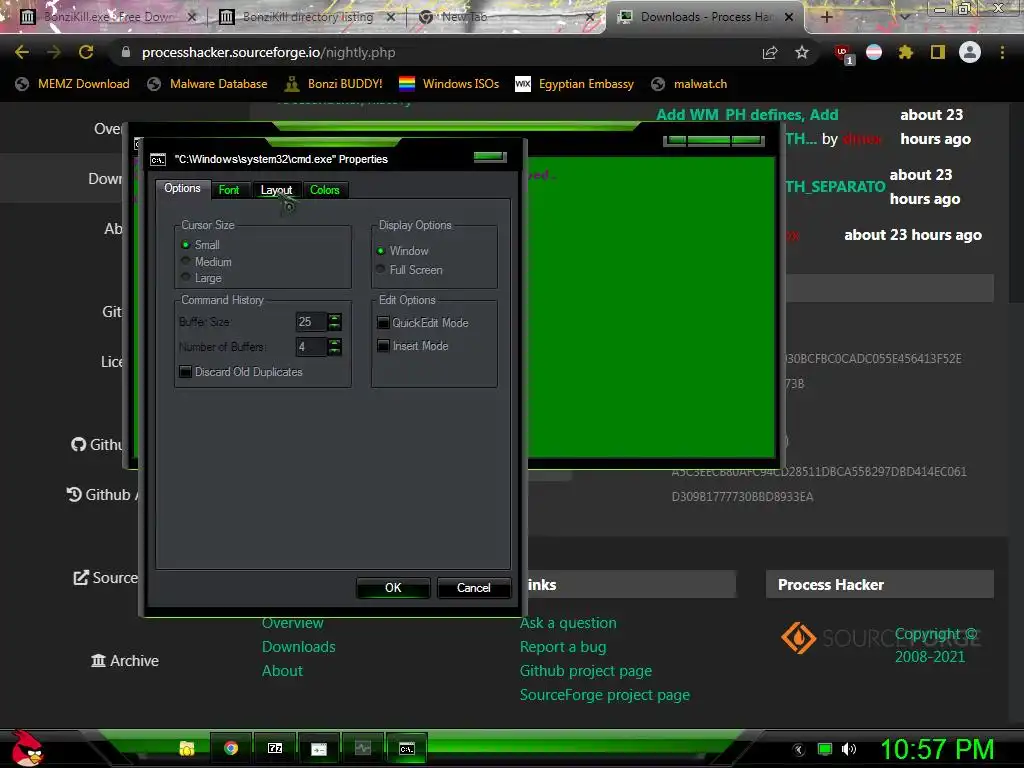This screenshot has height=768, width=1024.
Task: Click the taskbar clock showing 10:57 PM
Action: pyautogui.click(x=937, y=749)
